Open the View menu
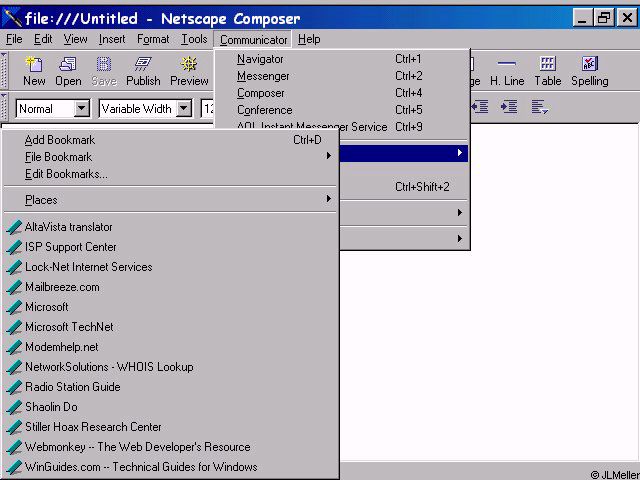The image size is (640, 480). [75, 39]
